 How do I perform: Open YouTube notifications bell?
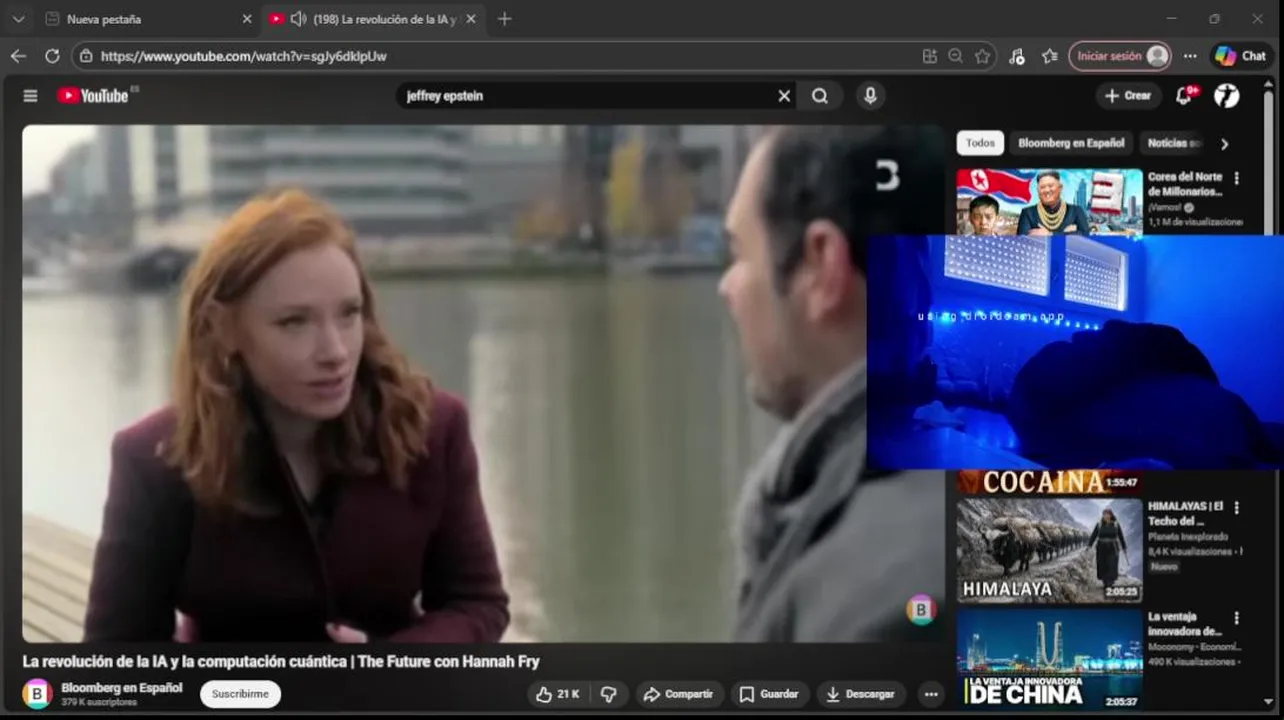coord(1184,96)
